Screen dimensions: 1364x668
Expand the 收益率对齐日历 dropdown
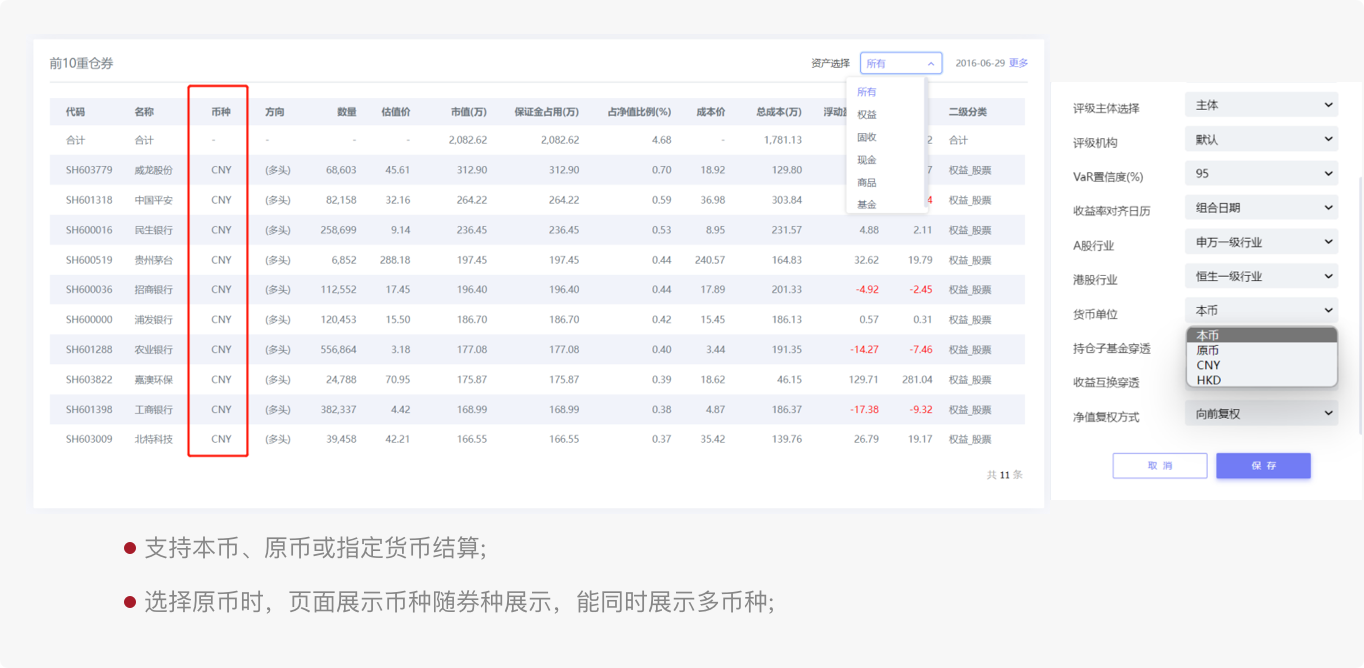[1261, 208]
